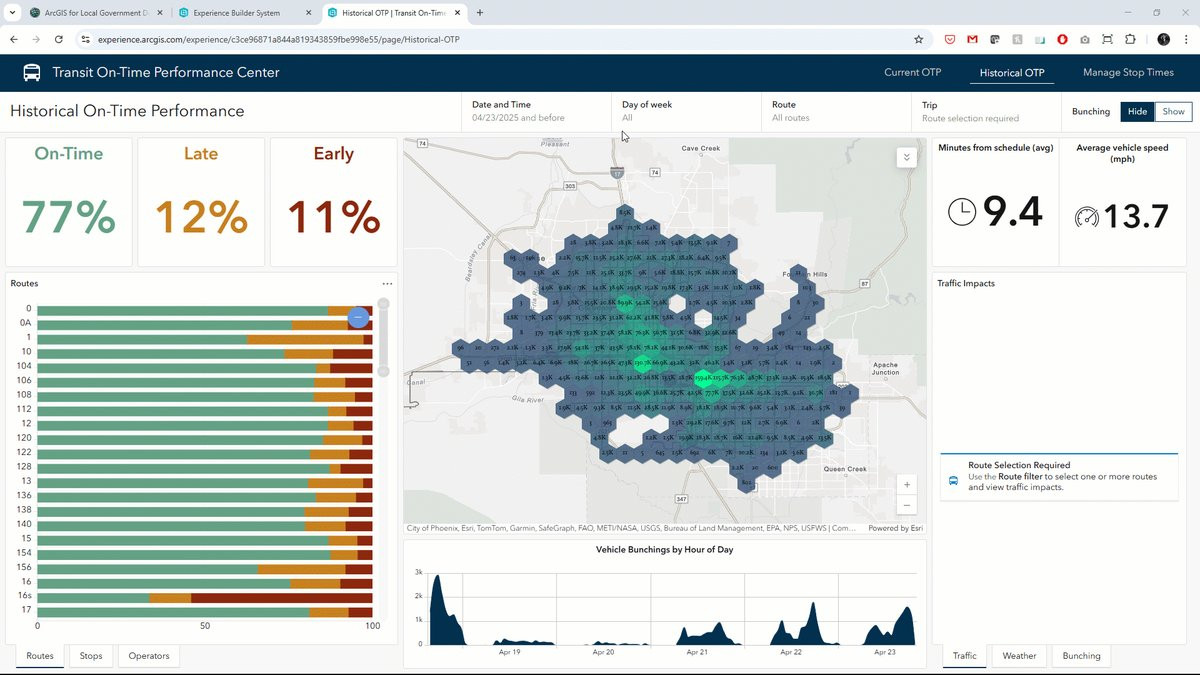Click the clock icon beside 9.4
The width and height of the screenshot is (1200, 675).
961,212
